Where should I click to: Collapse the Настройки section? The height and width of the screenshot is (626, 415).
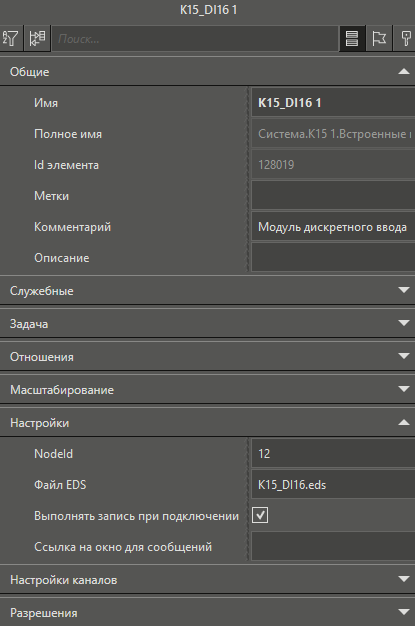[x=207, y=423]
